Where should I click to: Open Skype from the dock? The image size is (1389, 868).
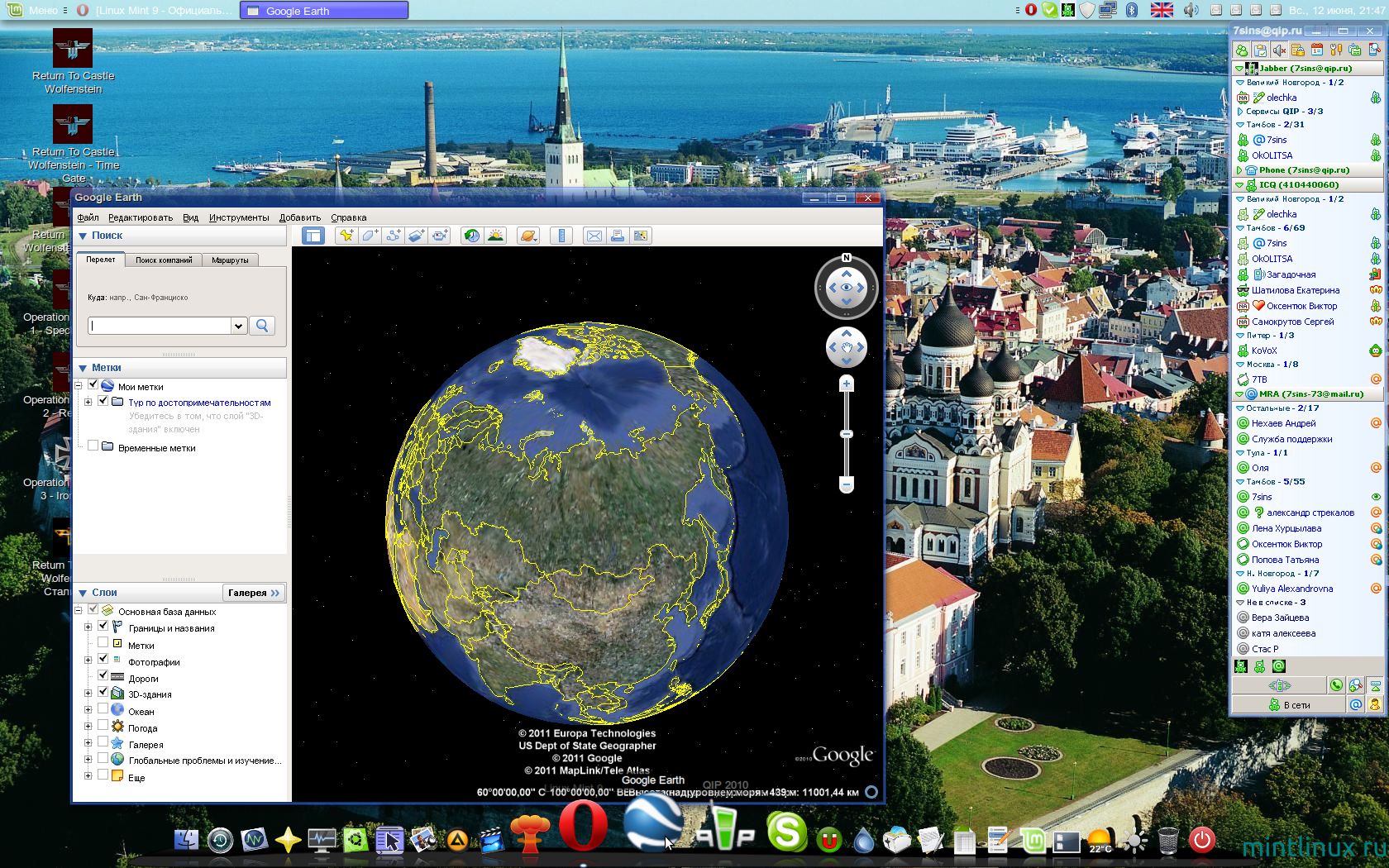[786, 831]
